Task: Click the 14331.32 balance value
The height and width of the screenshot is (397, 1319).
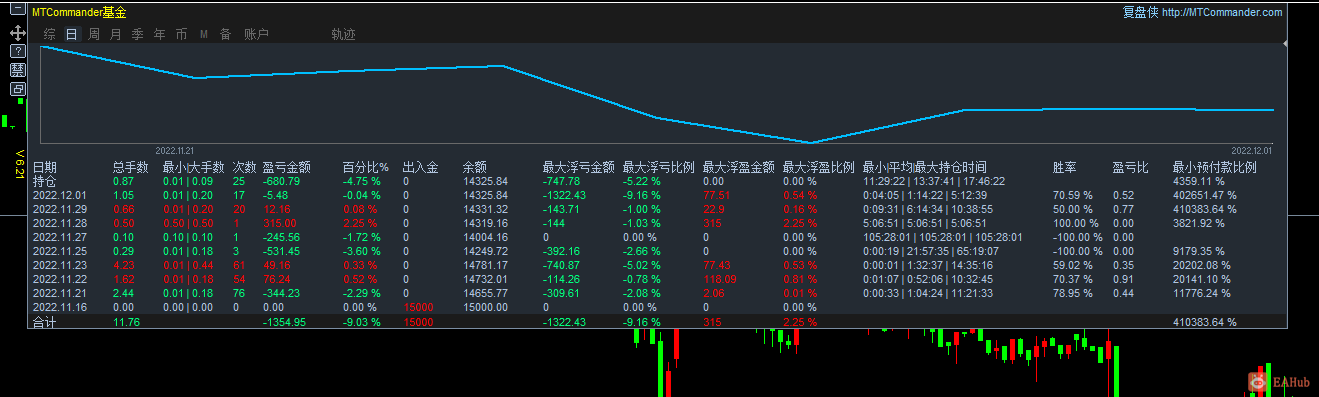Action: [x=485, y=209]
